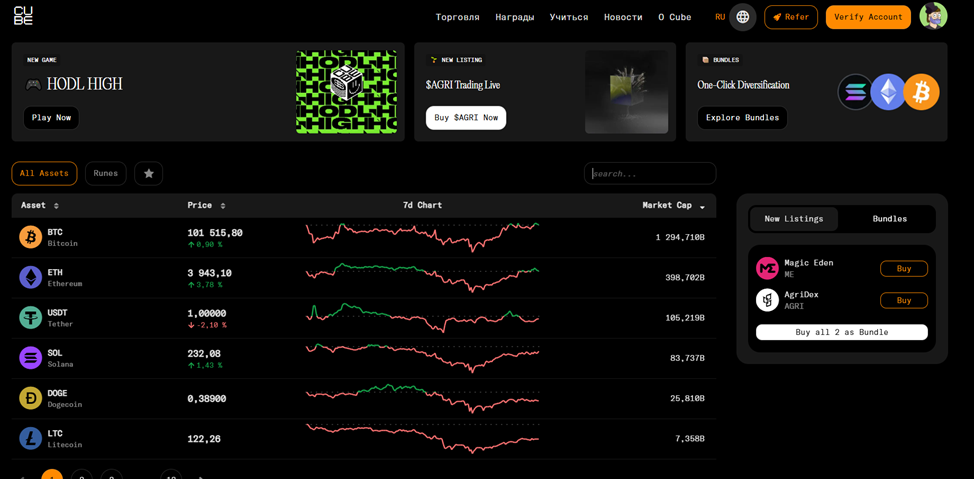Select the Dogecoin coin icon
The width and height of the screenshot is (974, 479).
(30, 398)
